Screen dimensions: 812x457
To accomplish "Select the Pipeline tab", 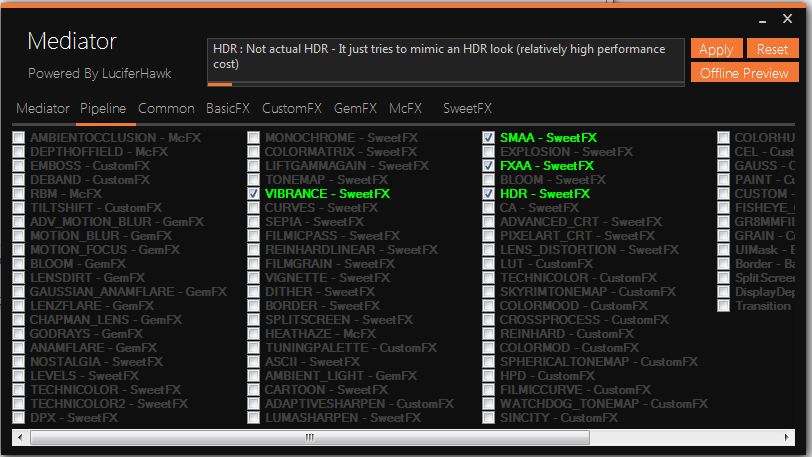I will [103, 108].
